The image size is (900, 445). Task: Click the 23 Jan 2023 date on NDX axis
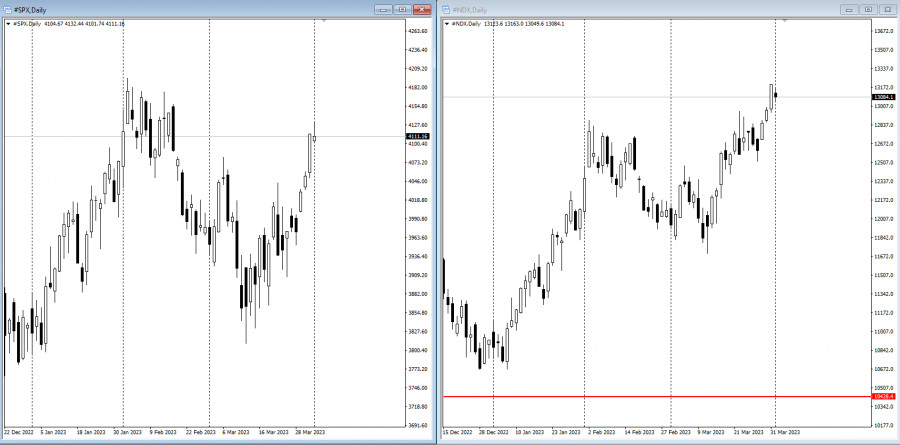coord(567,432)
